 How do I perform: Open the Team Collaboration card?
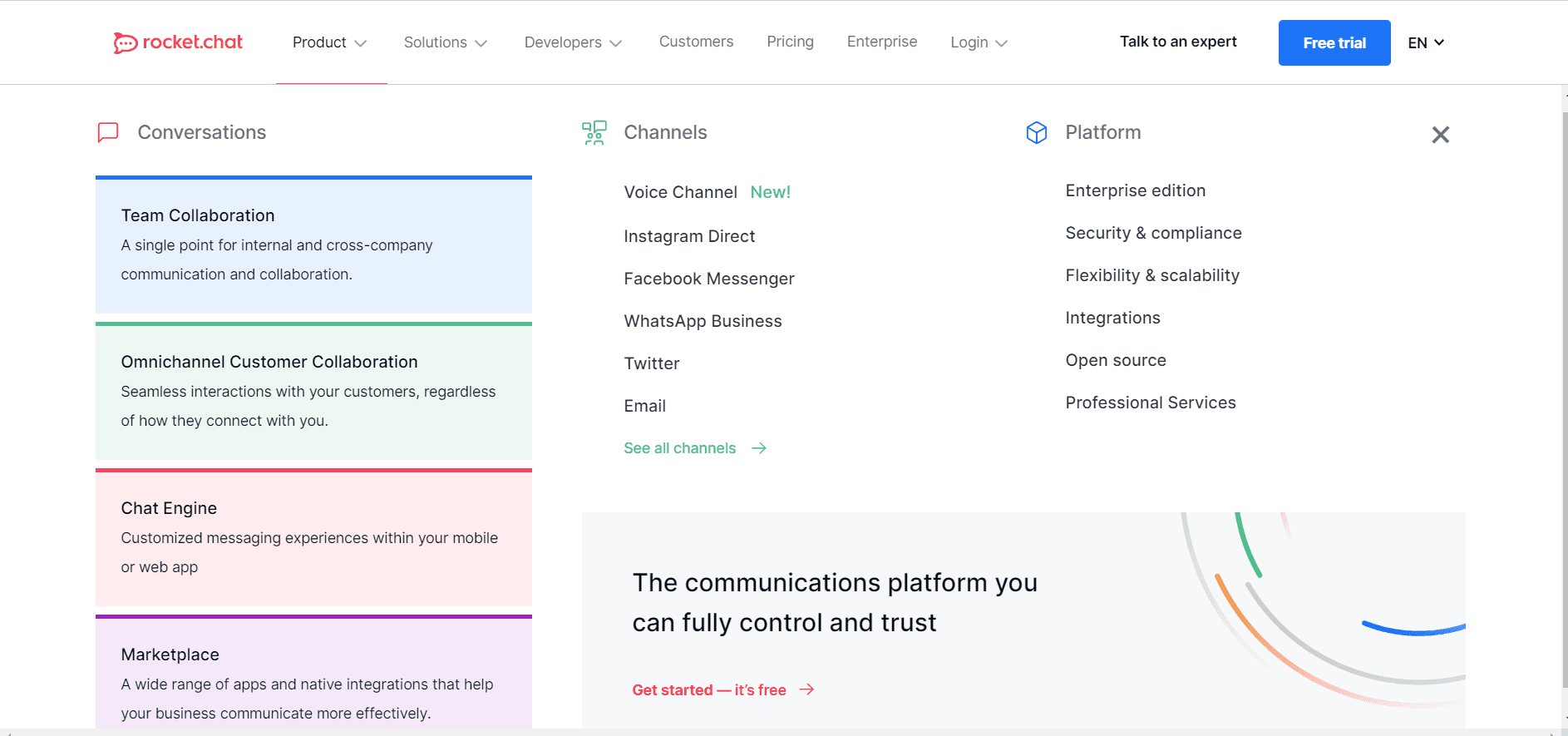click(313, 245)
